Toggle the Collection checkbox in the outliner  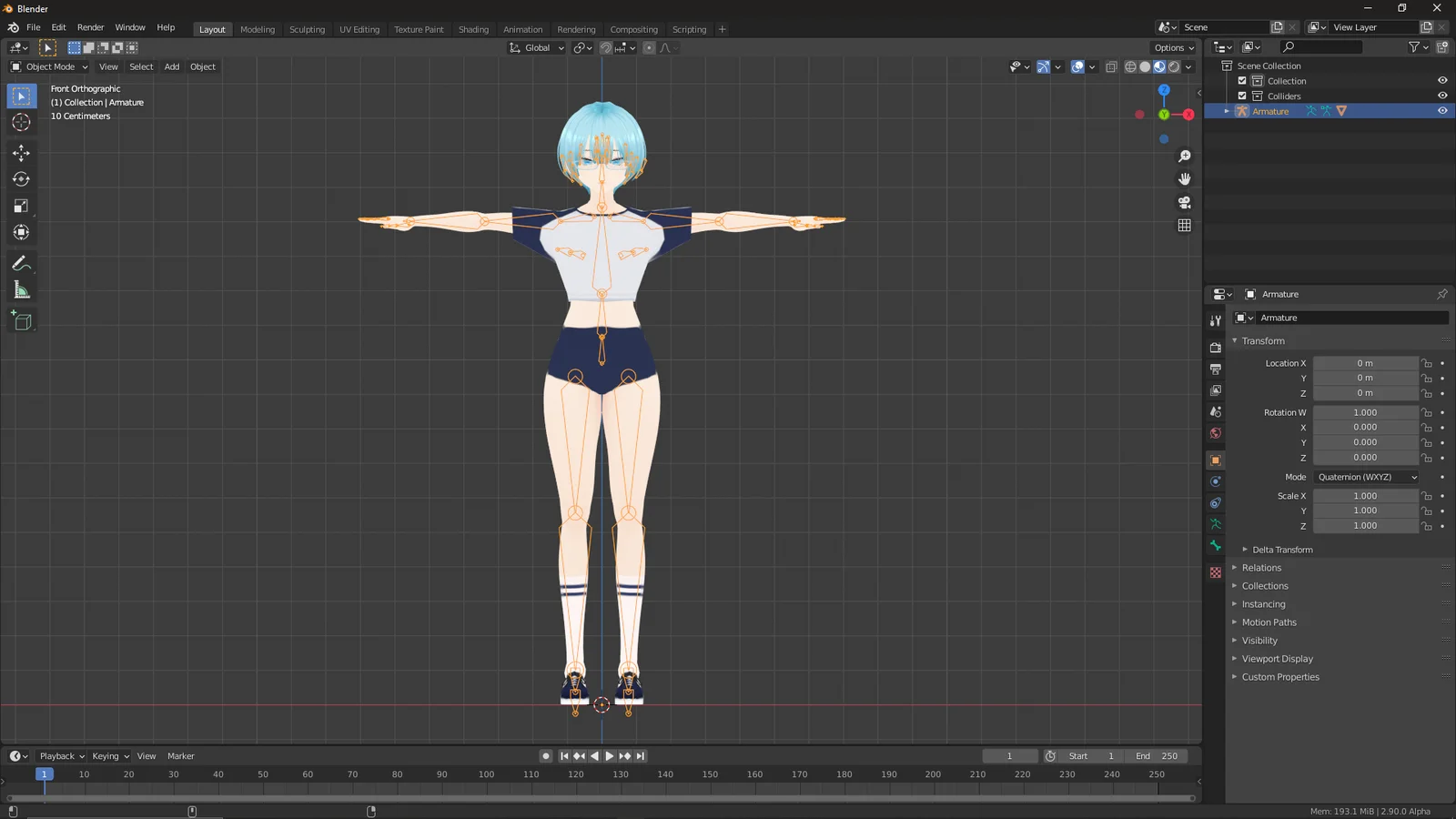tap(1242, 80)
